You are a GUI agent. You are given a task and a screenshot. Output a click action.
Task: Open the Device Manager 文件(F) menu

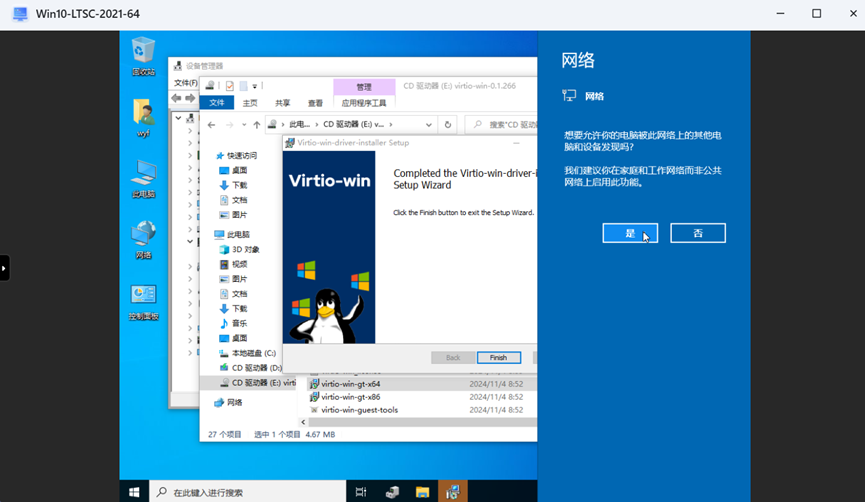(x=185, y=83)
